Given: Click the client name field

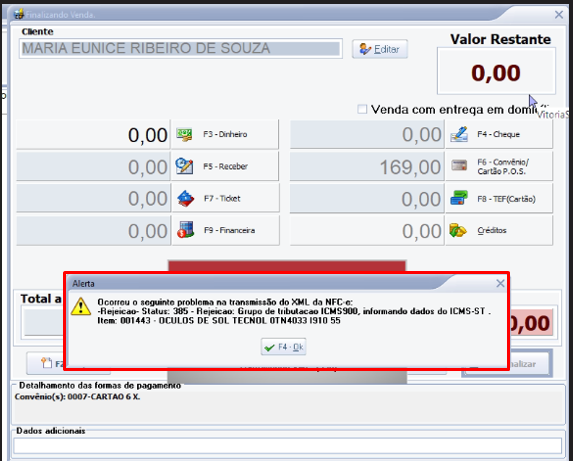Looking at the screenshot, I should 181,49.
